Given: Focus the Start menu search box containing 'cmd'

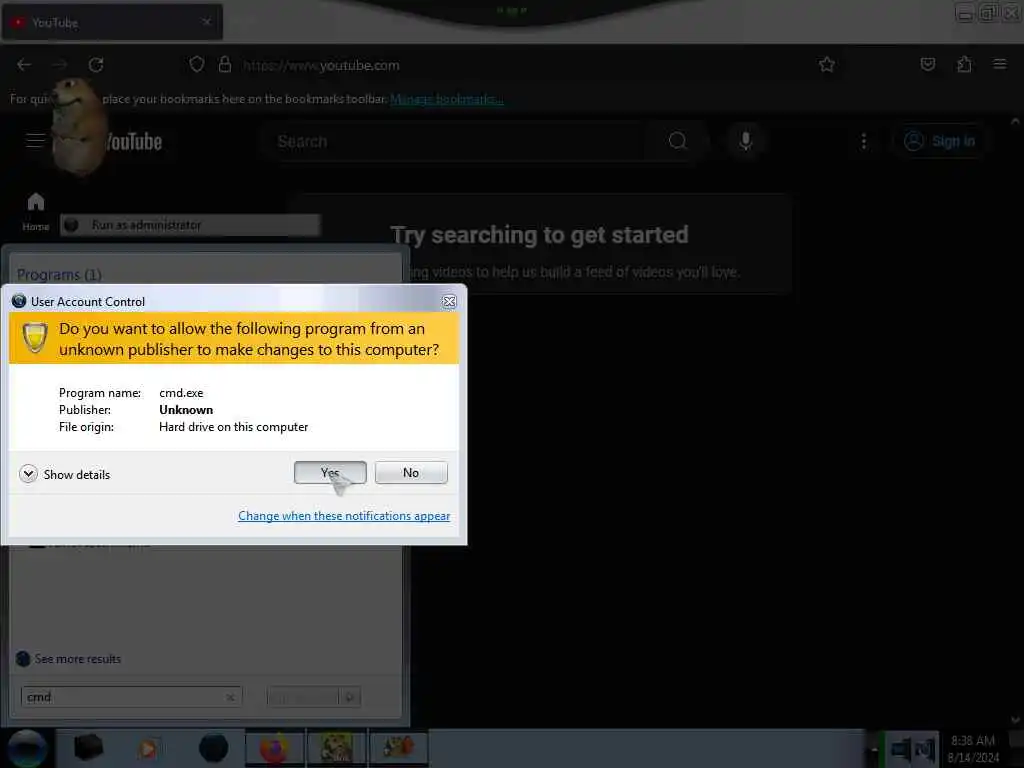Looking at the screenshot, I should point(132,697).
